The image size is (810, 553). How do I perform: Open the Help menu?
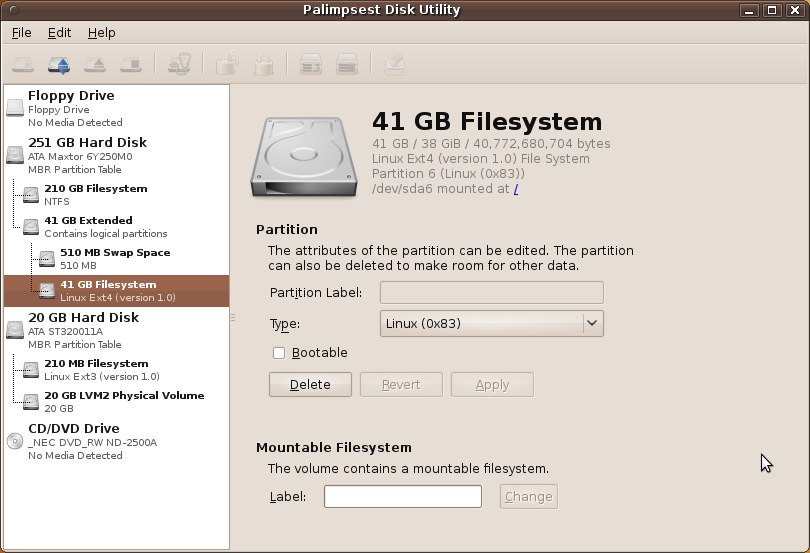coord(101,33)
